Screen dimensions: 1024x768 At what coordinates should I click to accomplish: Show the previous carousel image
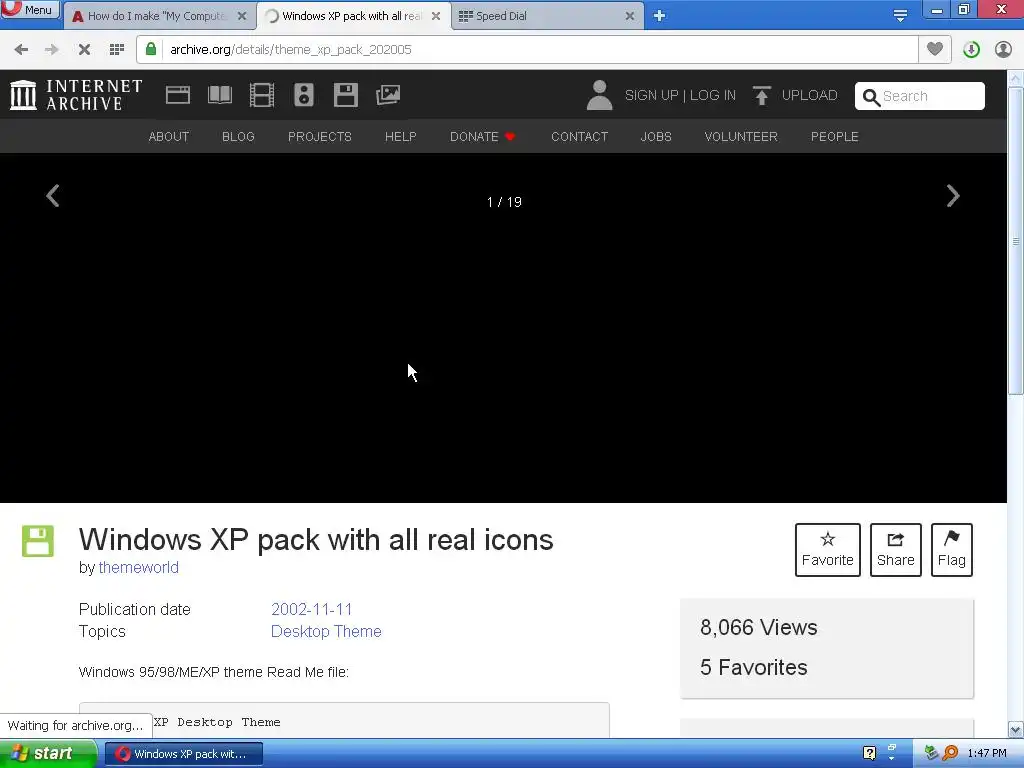click(x=53, y=196)
